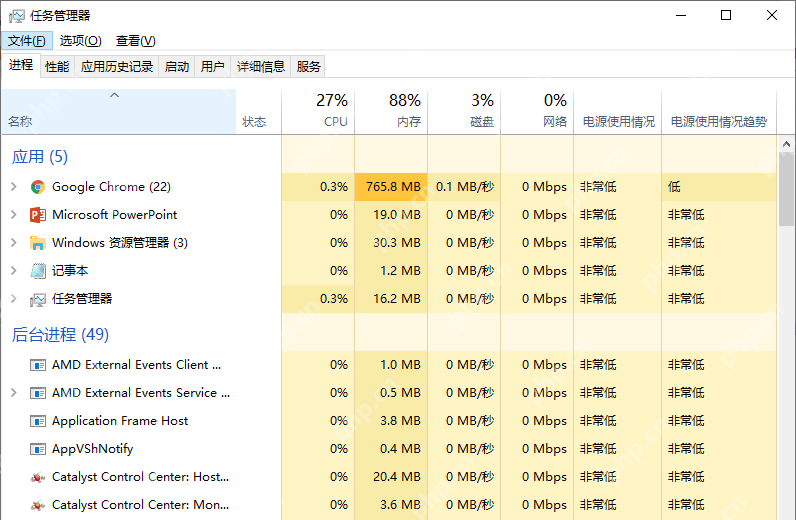Maximize the Task Manager window

[726, 15]
